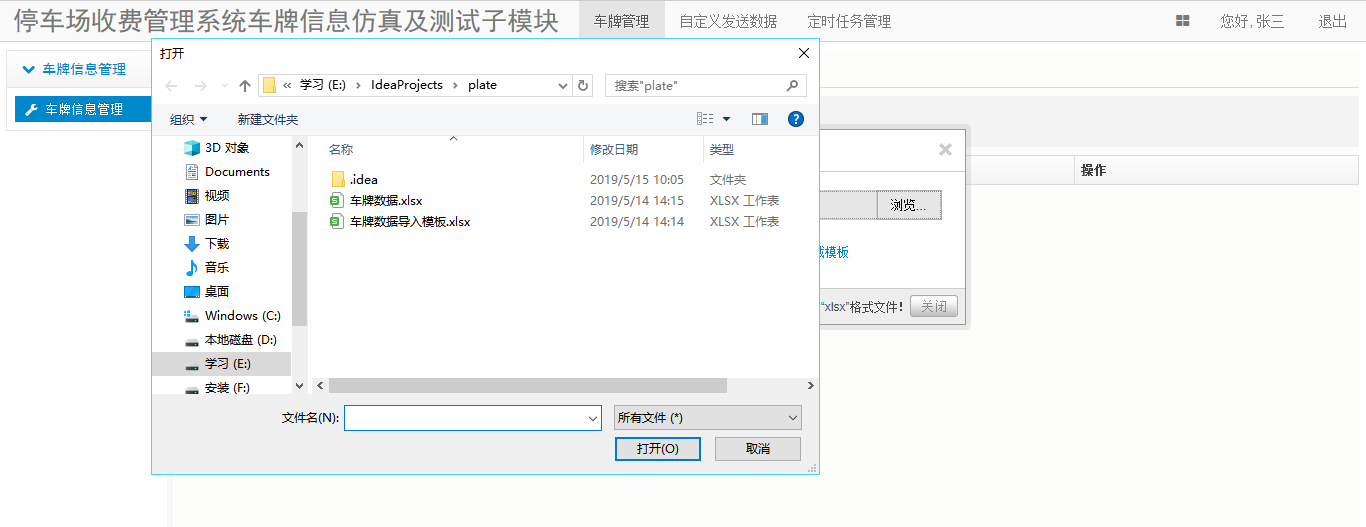
Task: Toggle the preview pane icon
Action: [x=760, y=119]
